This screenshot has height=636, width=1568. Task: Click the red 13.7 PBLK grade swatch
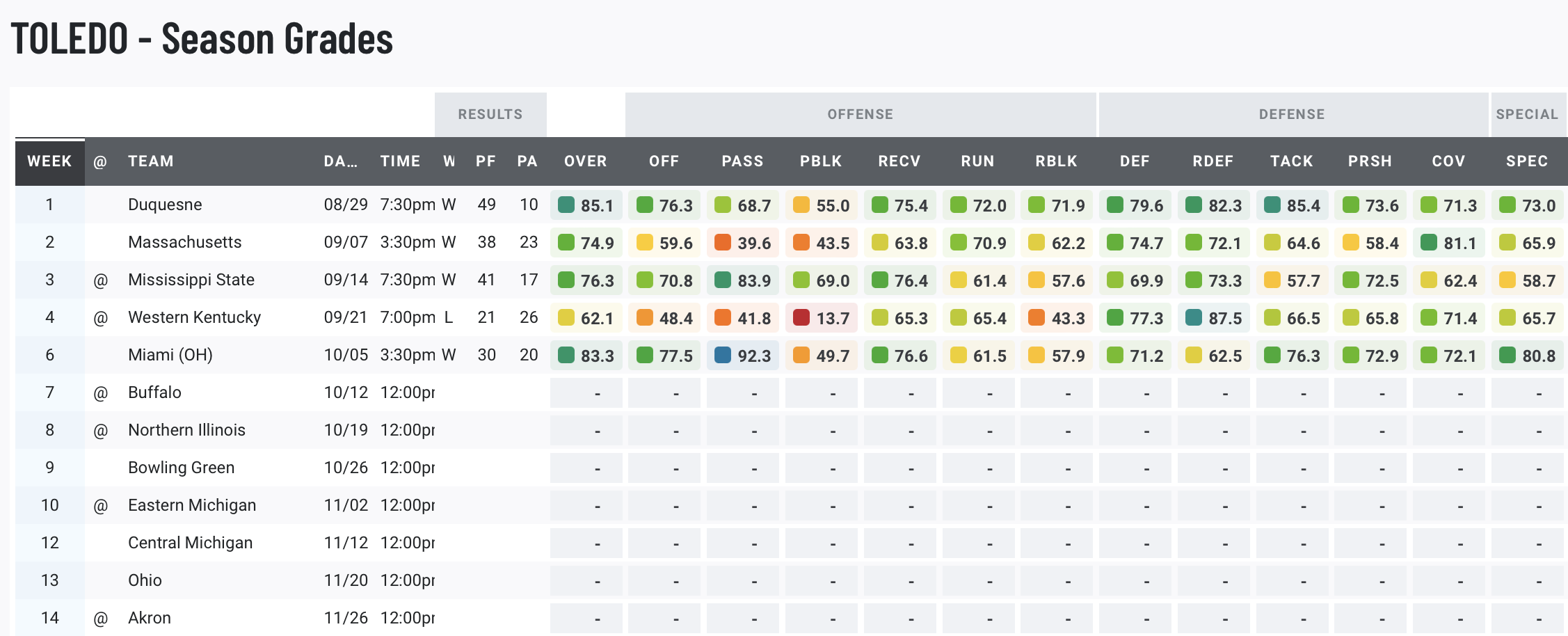tap(801, 318)
